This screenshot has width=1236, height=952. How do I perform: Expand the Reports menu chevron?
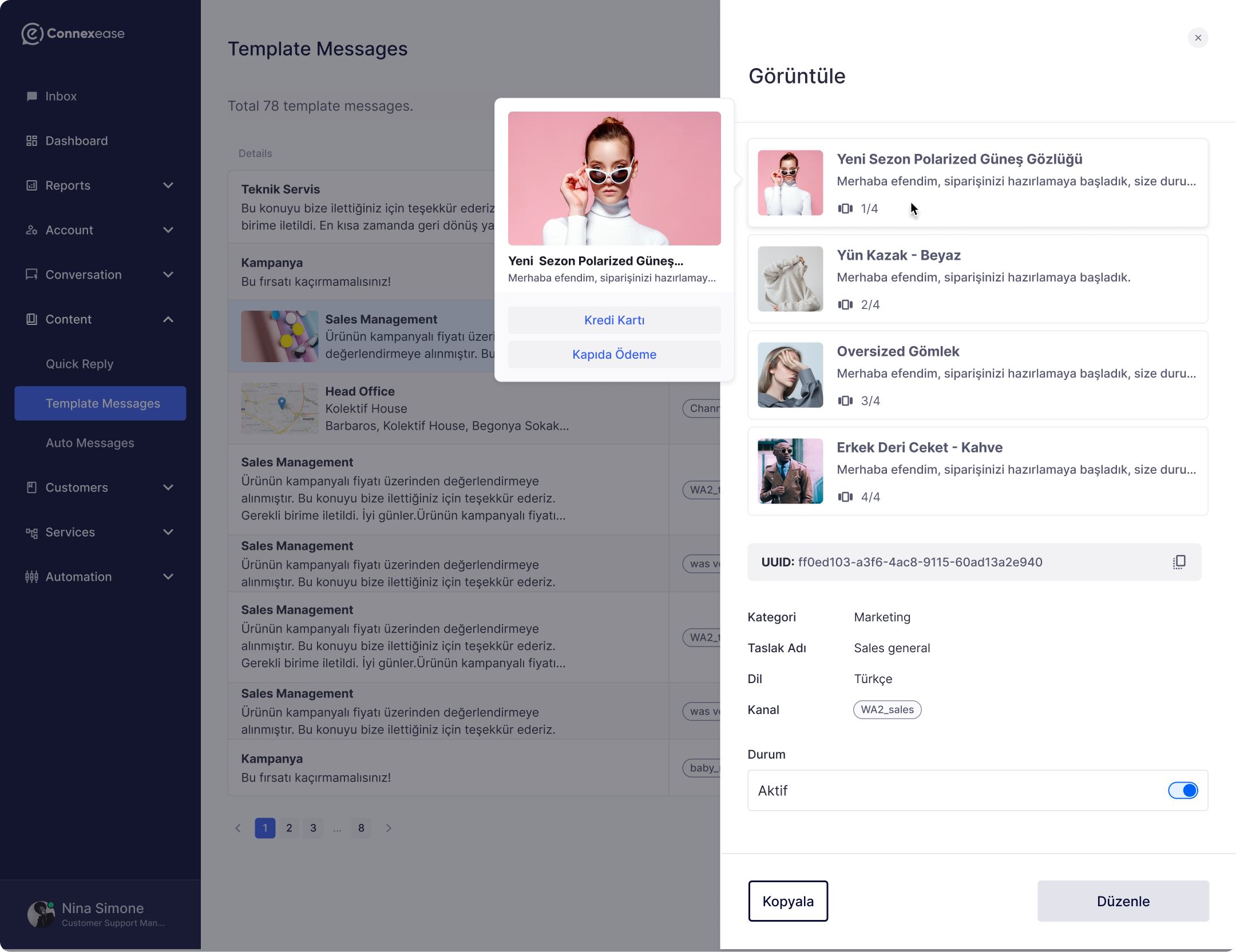pos(168,185)
